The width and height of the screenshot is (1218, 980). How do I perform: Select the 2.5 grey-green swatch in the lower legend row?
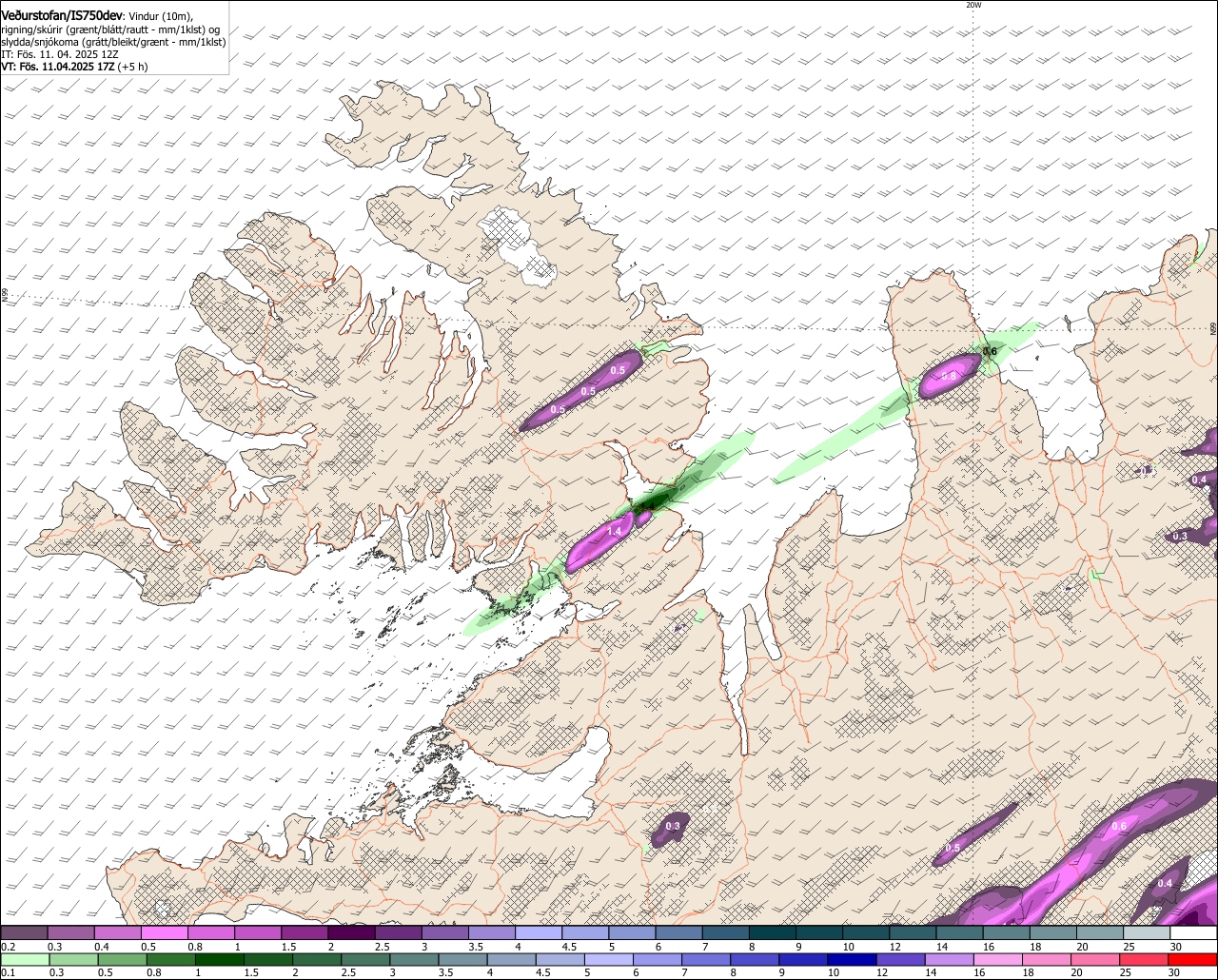(x=366, y=959)
